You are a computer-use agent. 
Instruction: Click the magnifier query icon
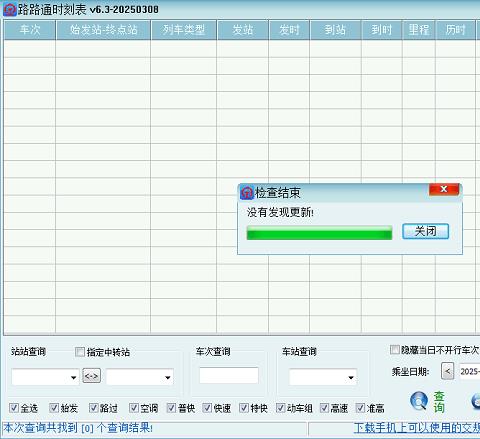coord(419,401)
